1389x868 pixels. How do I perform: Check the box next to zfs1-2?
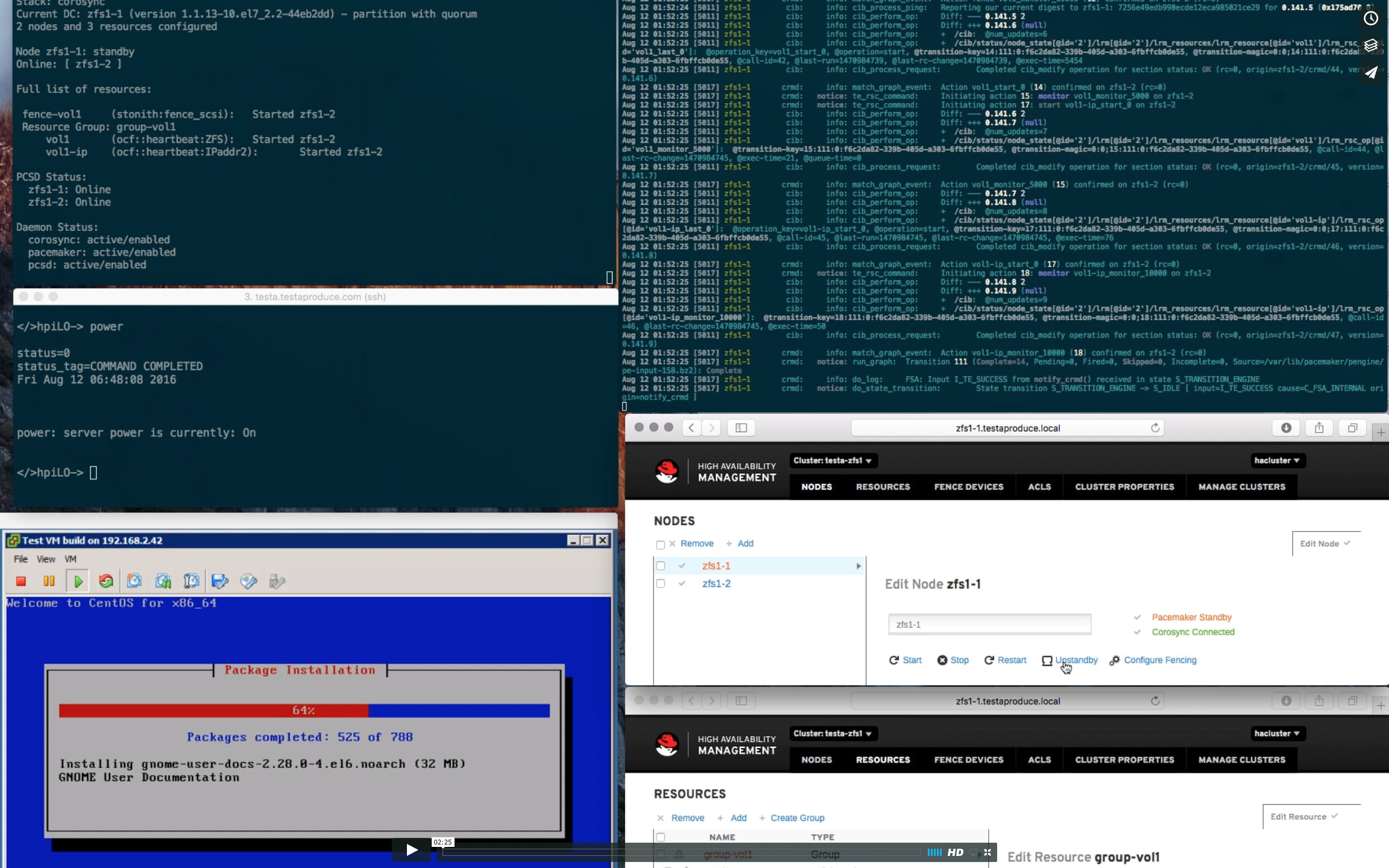coord(660,583)
